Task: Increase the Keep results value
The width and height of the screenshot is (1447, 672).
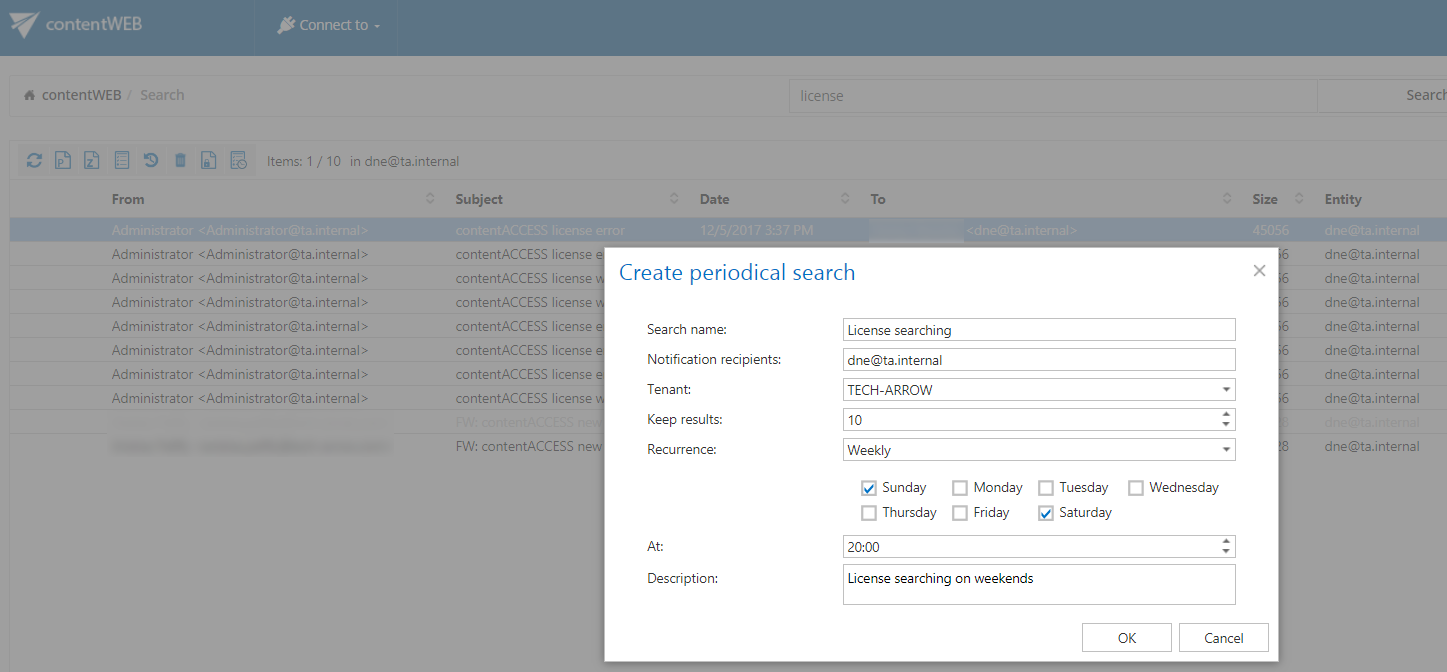Action: [1226, 414]
